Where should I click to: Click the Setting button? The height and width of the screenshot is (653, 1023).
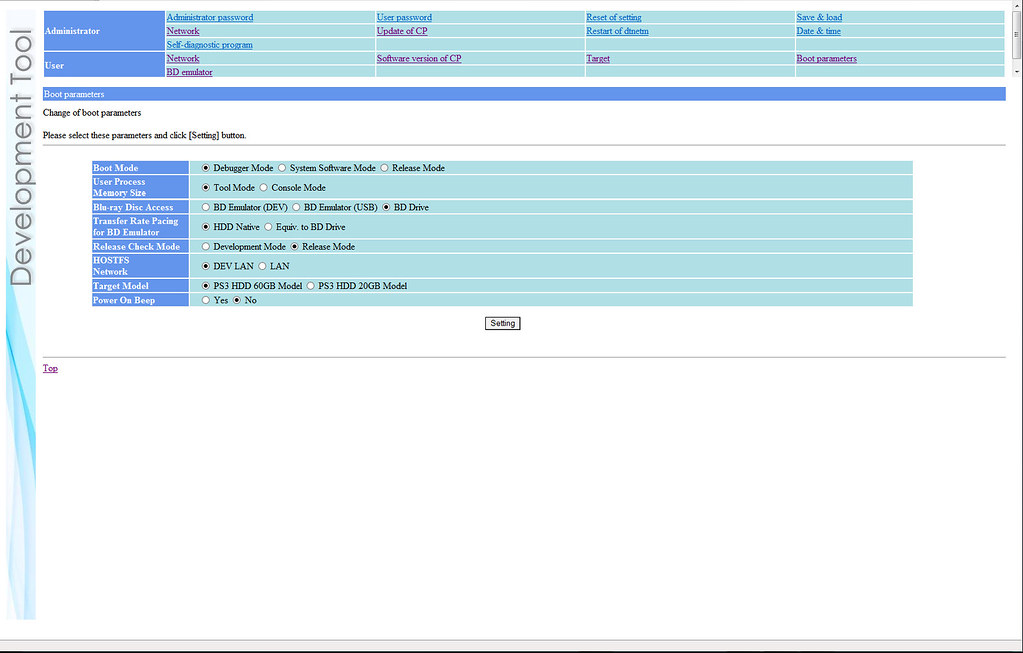click(x=502, y=323)
